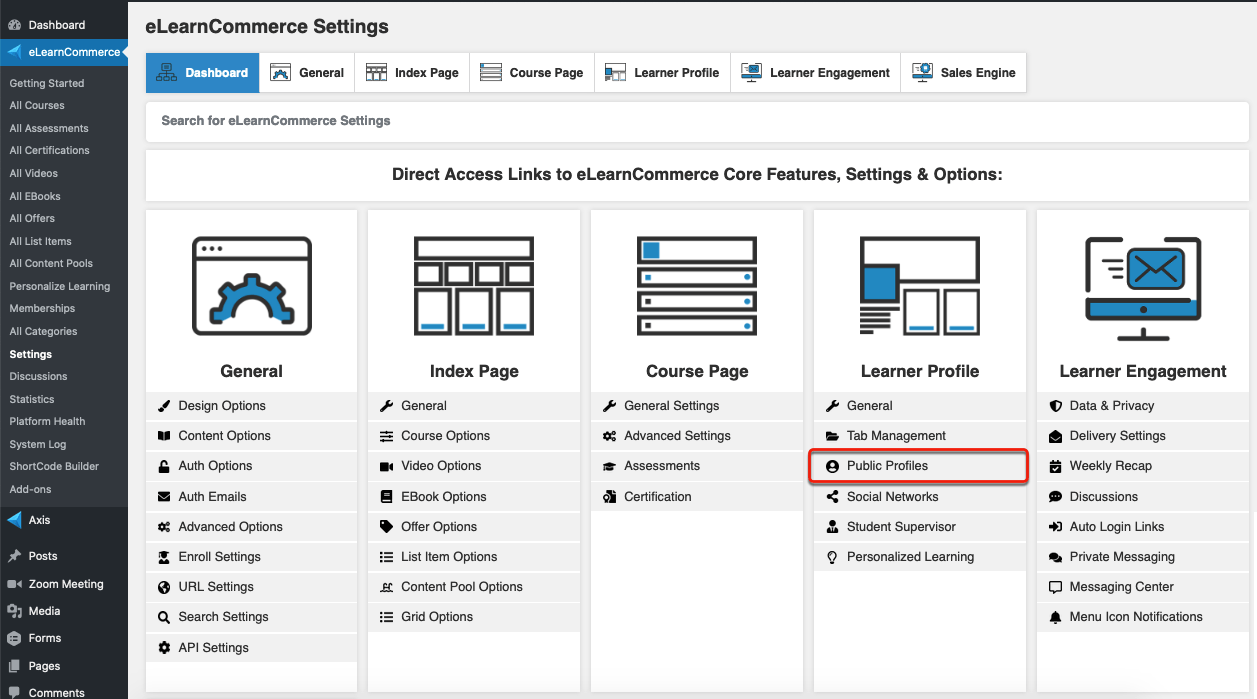
Task: Click the magnifier icon beside Search Settings
Action: click(164, 617)
